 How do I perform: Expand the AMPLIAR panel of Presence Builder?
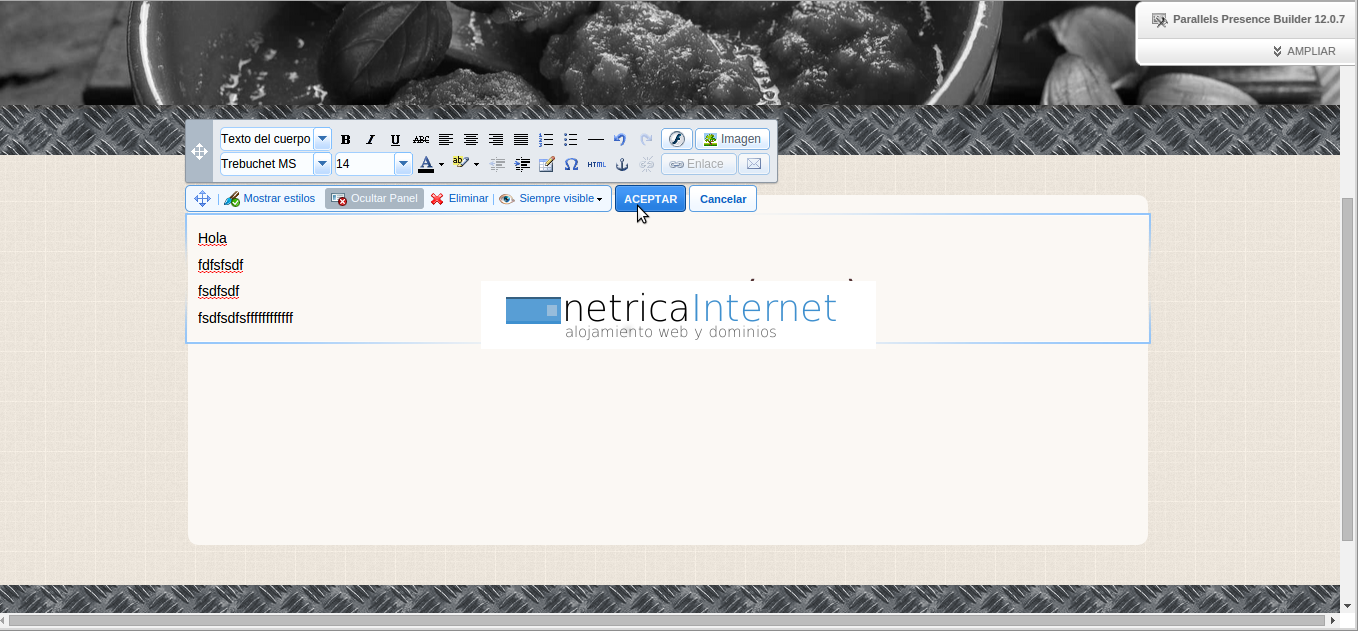pos(1304,51)
